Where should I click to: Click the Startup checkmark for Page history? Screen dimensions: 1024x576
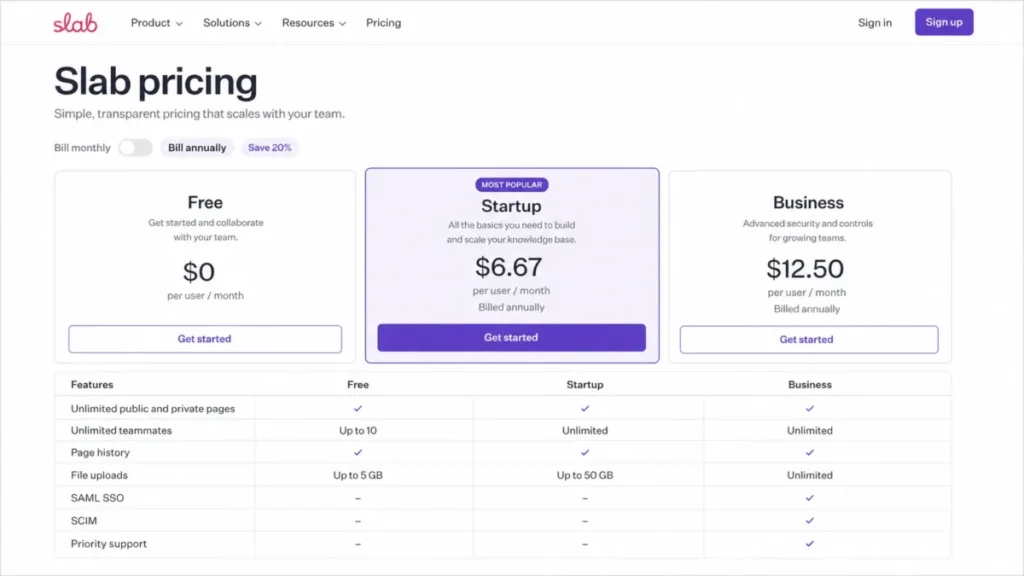[x=585, y=453]
